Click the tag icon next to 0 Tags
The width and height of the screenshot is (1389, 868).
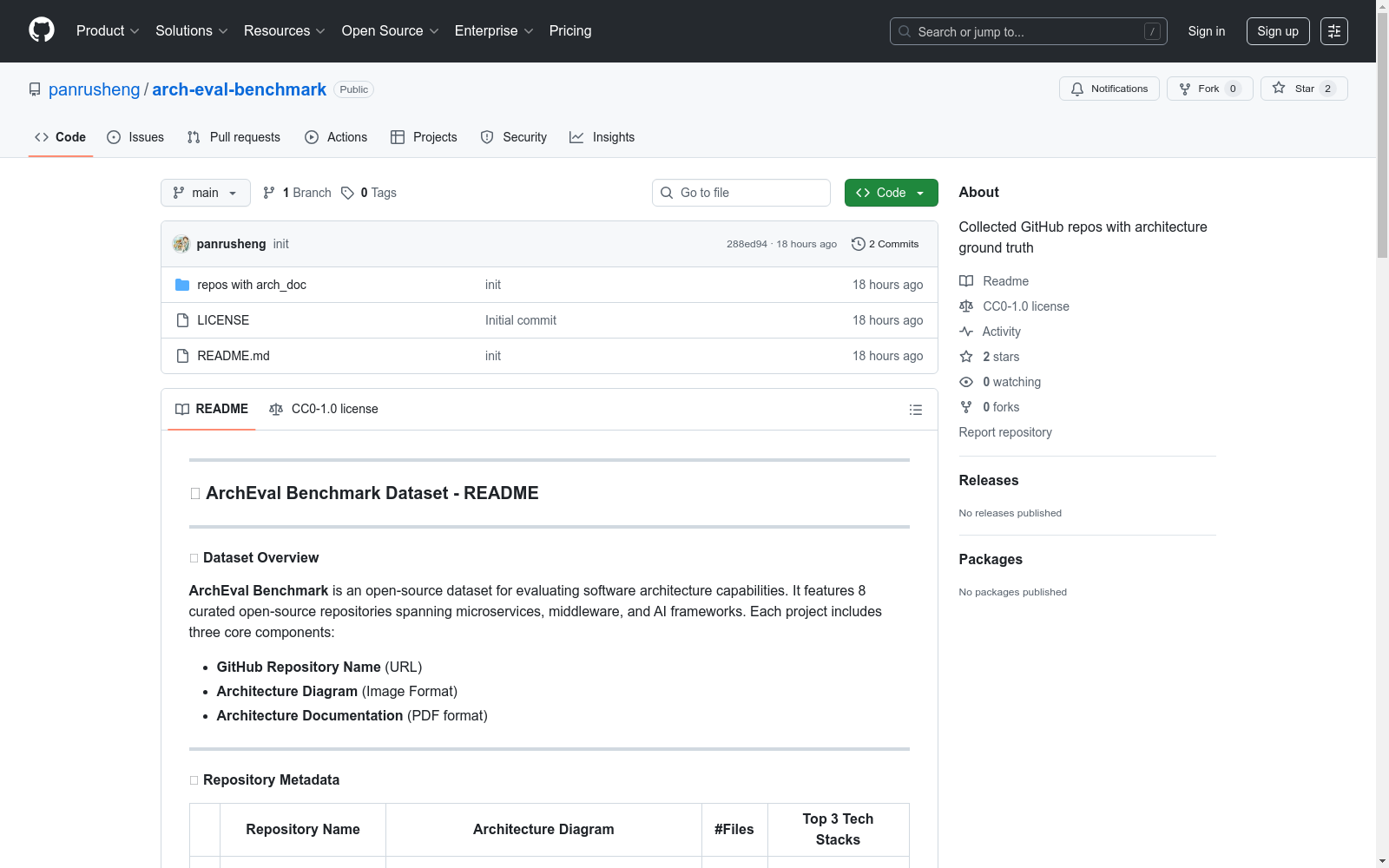tap(347, 193)
